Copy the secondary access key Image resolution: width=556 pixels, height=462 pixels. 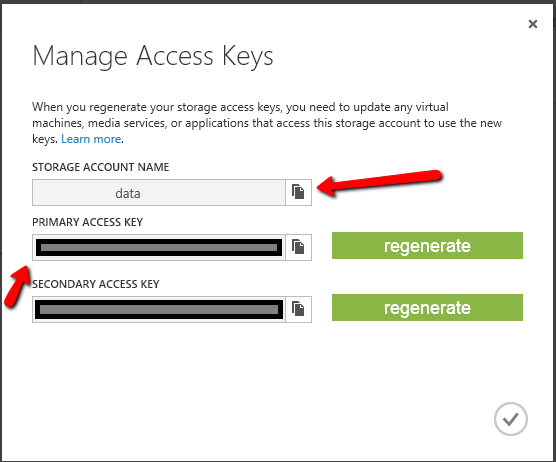(x=298, y=309)
